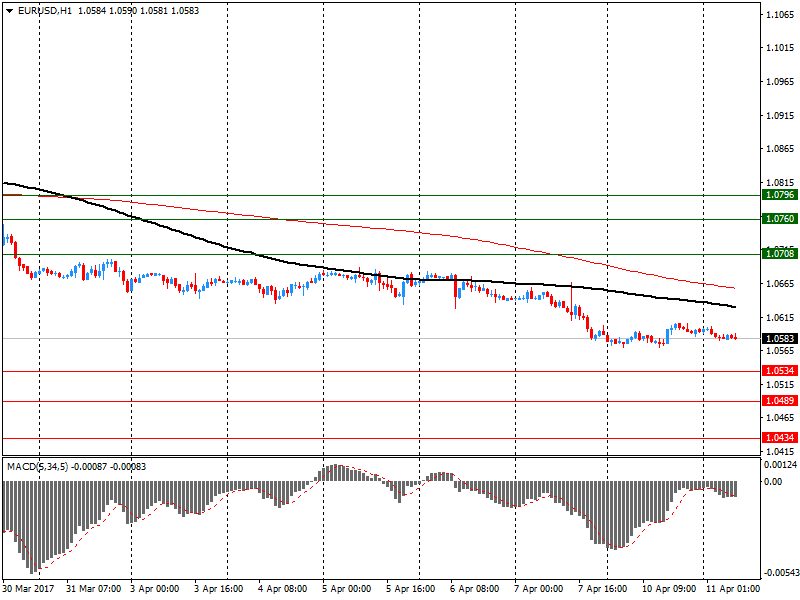Click the green 1.0708 resistance label
Image resolution: width=800 pixels, height=600 pixels.
click(778, 254)
